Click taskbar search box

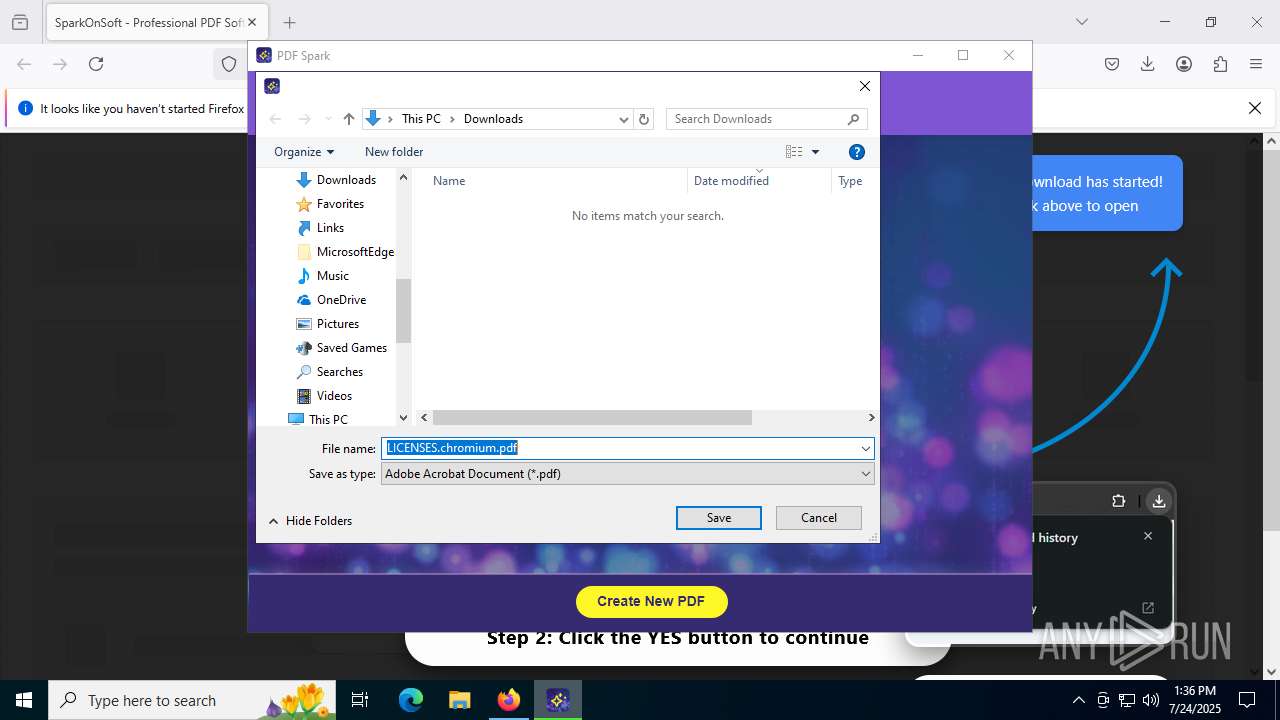click(192, 700)
